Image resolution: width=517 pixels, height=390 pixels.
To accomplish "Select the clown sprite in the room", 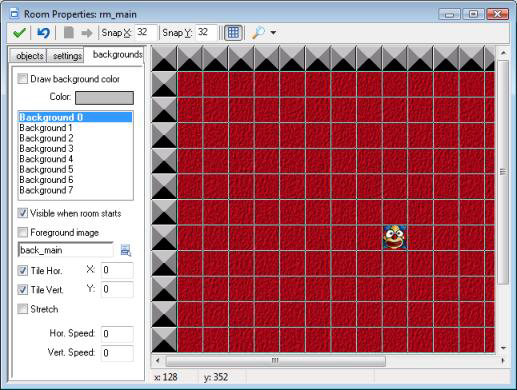I will pyautogui.click(x=395, y=237).
